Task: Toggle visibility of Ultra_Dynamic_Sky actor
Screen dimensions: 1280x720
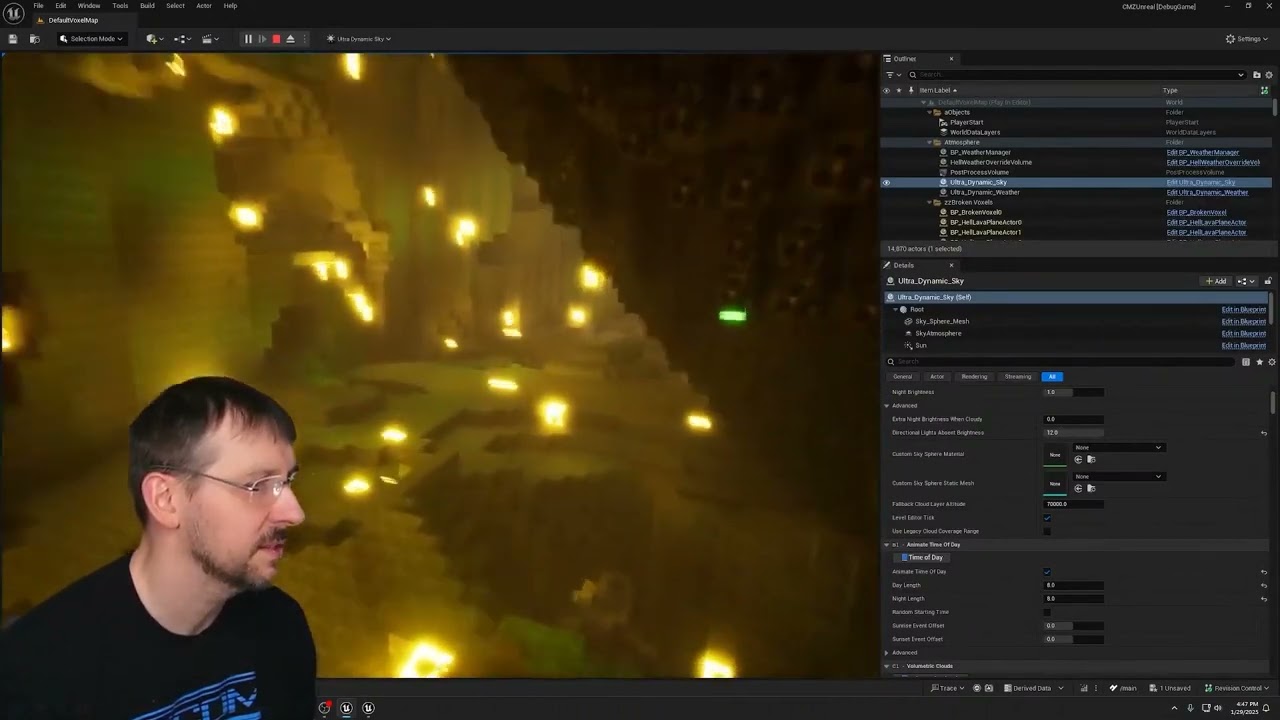Action: tap(886, 182)
